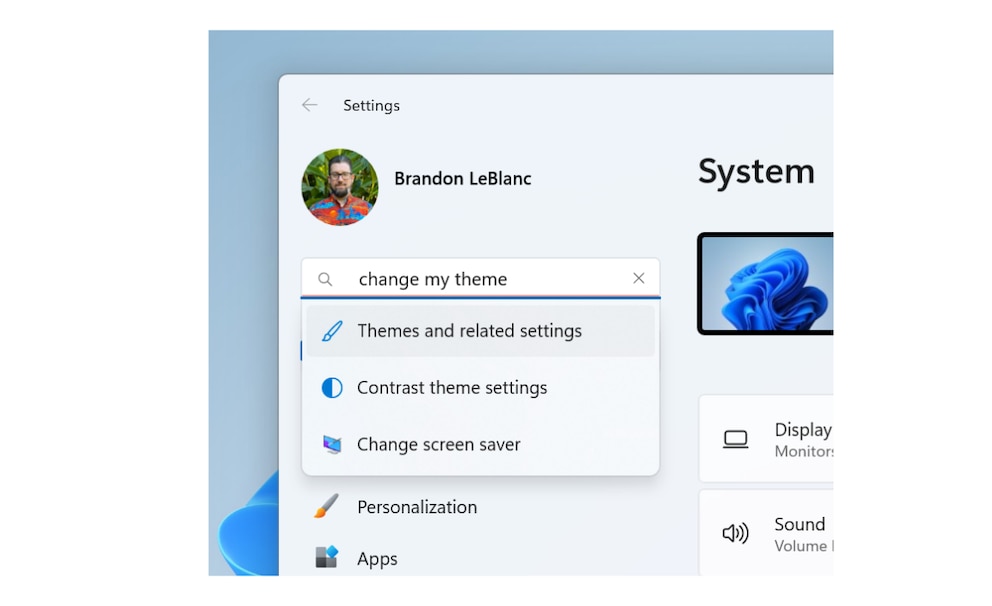992x606 pixels.
Task: Click the desktop wallpaper preview thumbnail
Action: point(766,283)
